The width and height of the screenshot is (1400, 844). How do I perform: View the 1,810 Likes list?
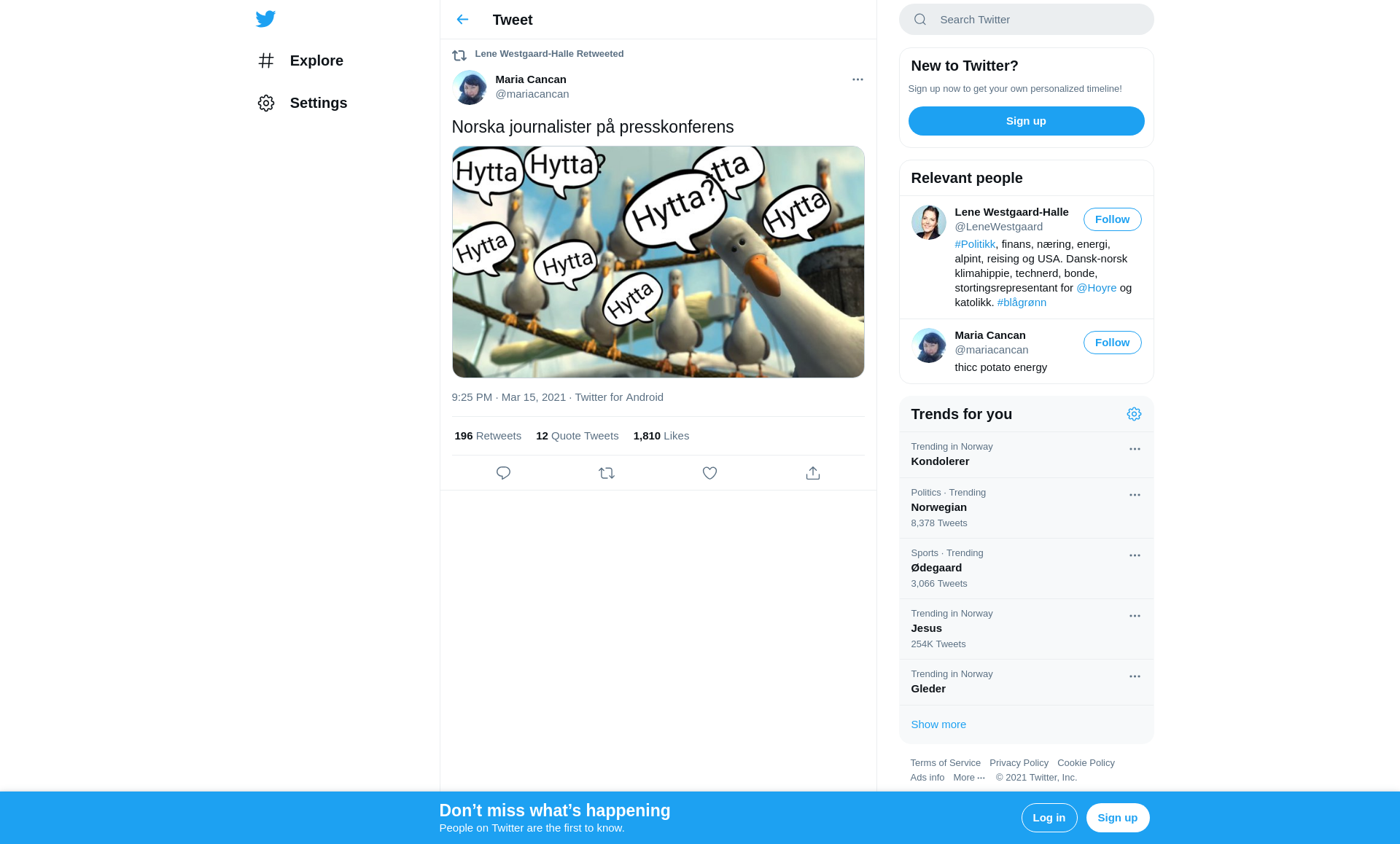[x=661, y=436]
